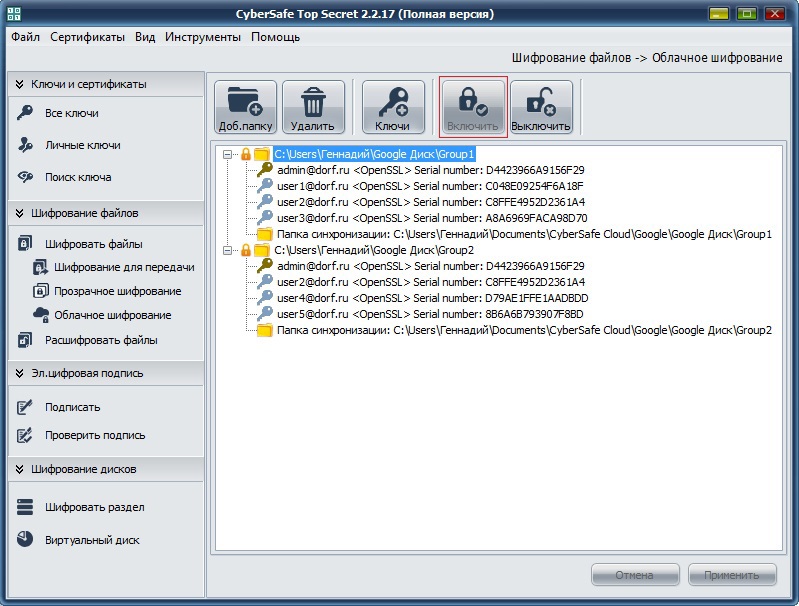Select Шифрование для передачи
The width and height of the screenshot is (799, 606).
click(x=124, y=267)
